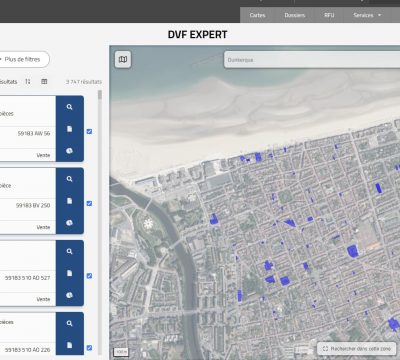This screenshot has width=400, height=360.
Task: Click parcel reference 59183 510 AD 226
Action: click(27, 350)
